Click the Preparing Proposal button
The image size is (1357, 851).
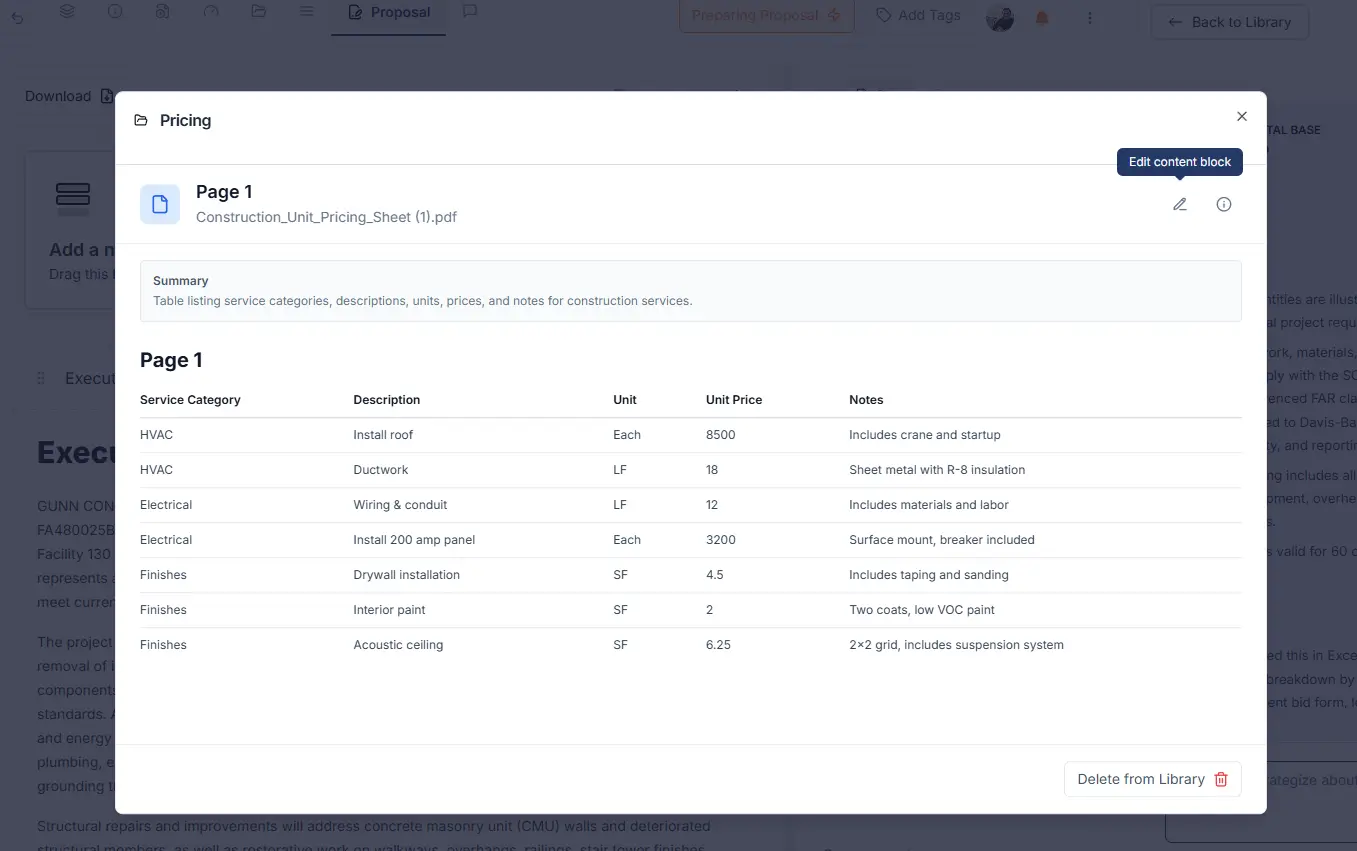pos(766,15)
